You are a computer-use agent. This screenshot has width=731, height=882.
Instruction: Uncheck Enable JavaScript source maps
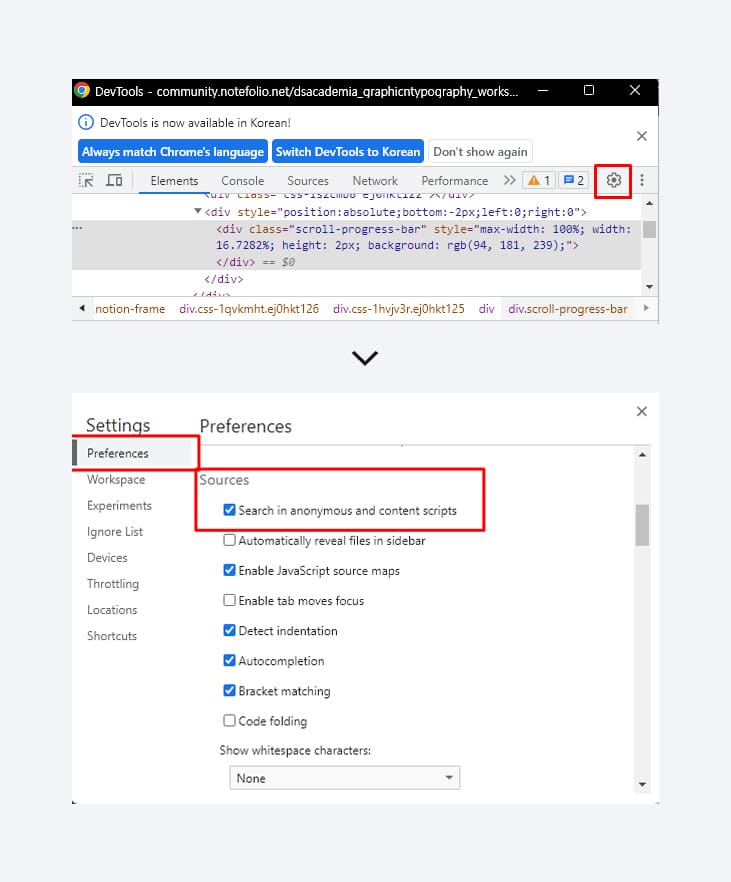click(x=229, y=570)
